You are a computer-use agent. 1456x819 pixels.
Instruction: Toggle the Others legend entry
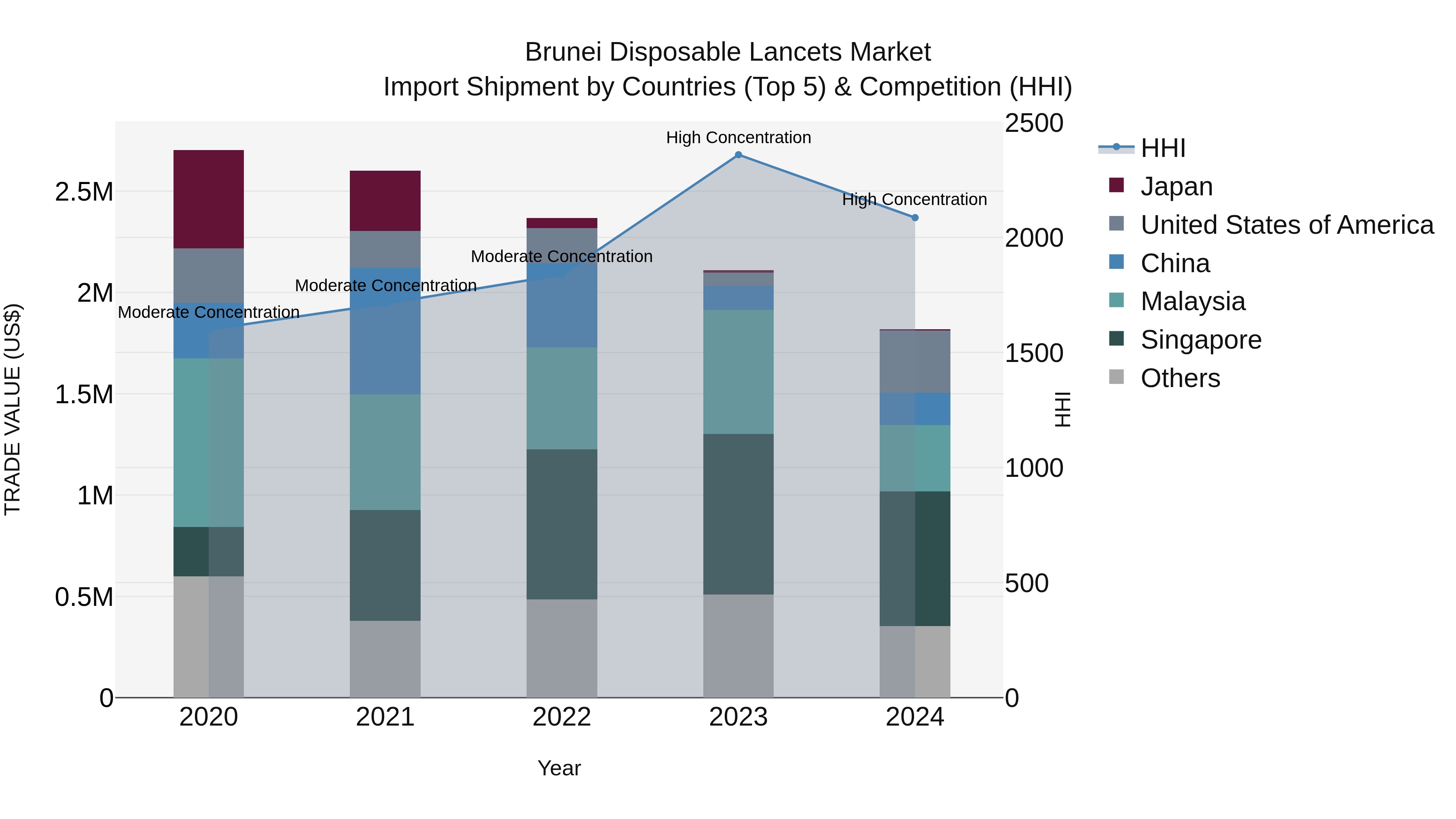click(1164, 378)
